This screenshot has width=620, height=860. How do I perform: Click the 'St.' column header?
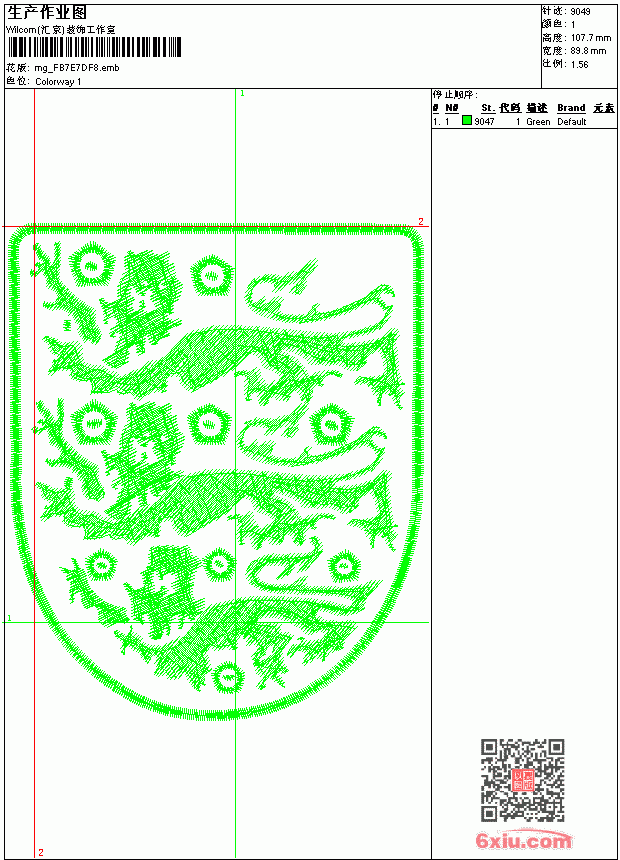[x=488, y=108]
